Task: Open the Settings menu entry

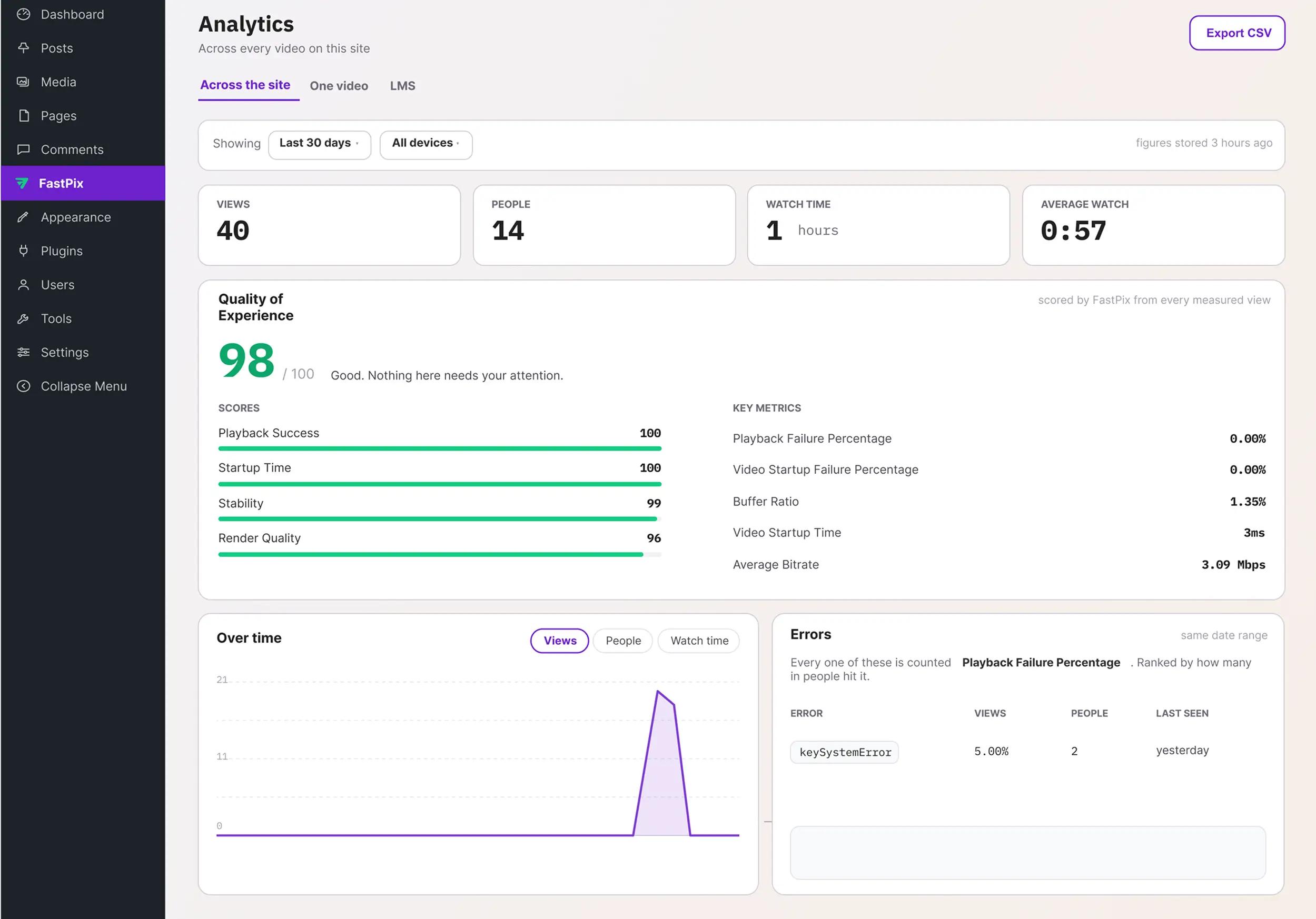Action: click(x=83, y=352)
